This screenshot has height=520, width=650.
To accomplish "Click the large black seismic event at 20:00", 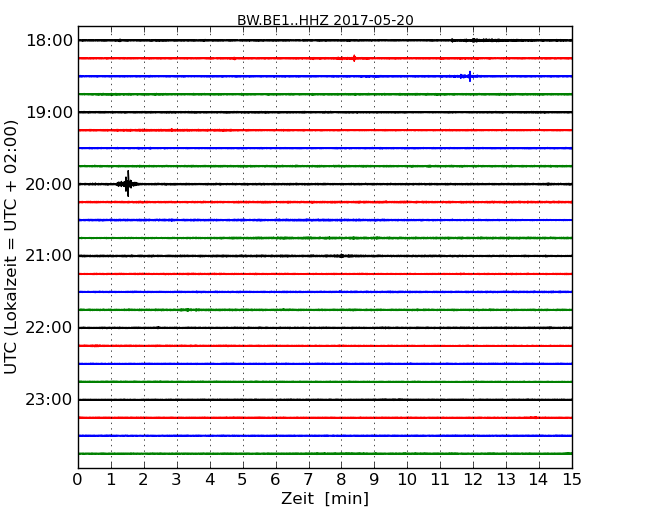I will pos(128,184).
